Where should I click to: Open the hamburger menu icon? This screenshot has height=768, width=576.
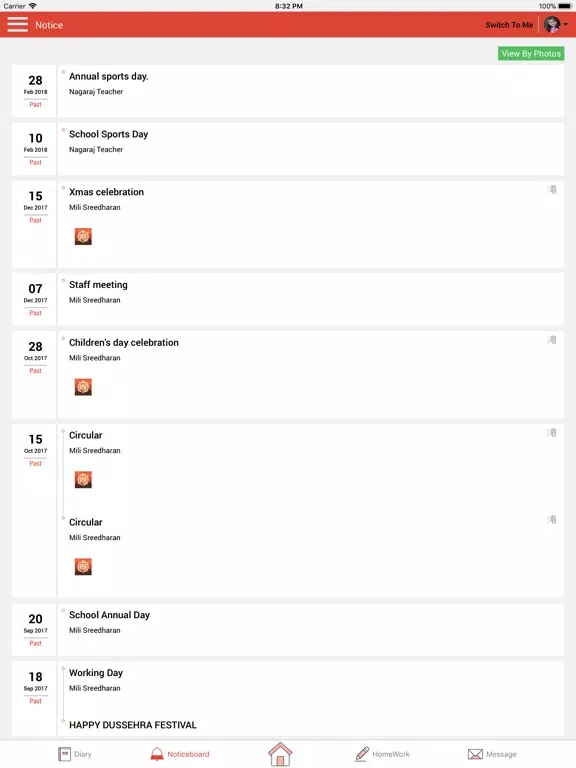point(18,24)
